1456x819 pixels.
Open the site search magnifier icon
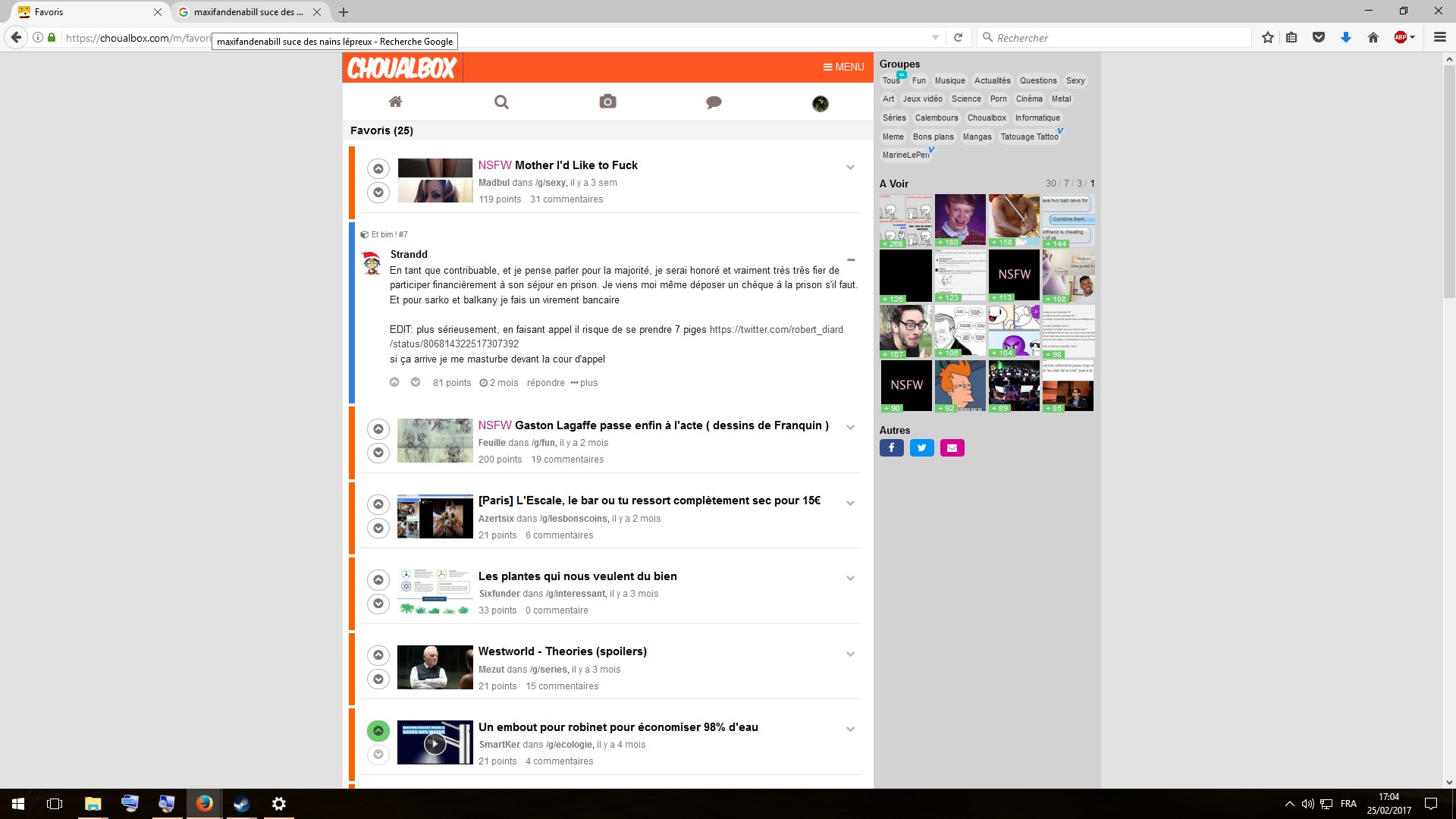[501, 102]
